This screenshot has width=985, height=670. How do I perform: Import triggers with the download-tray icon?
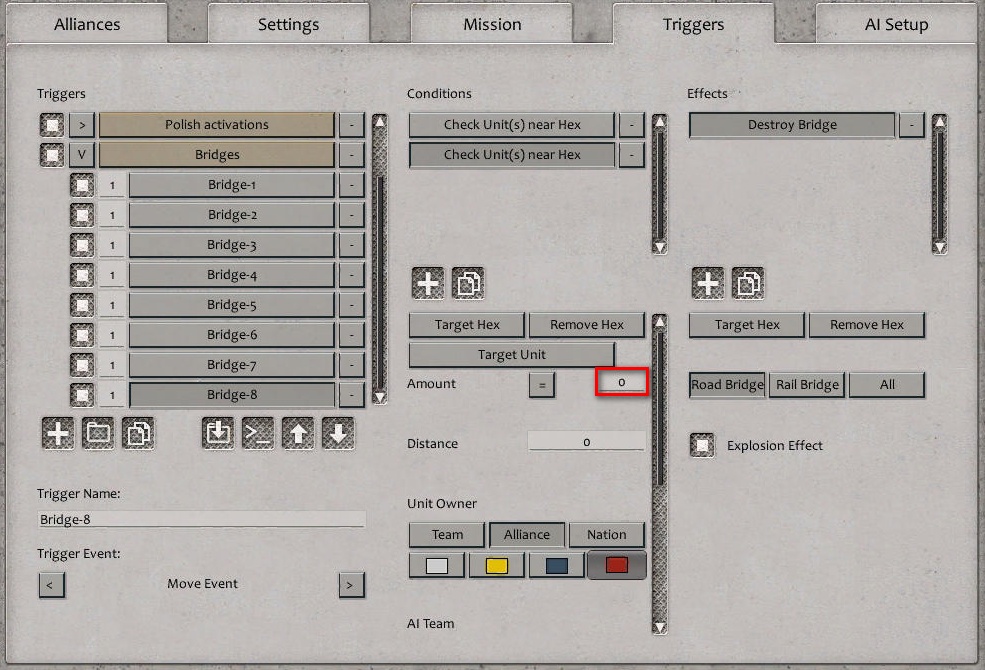pos(218,433)
